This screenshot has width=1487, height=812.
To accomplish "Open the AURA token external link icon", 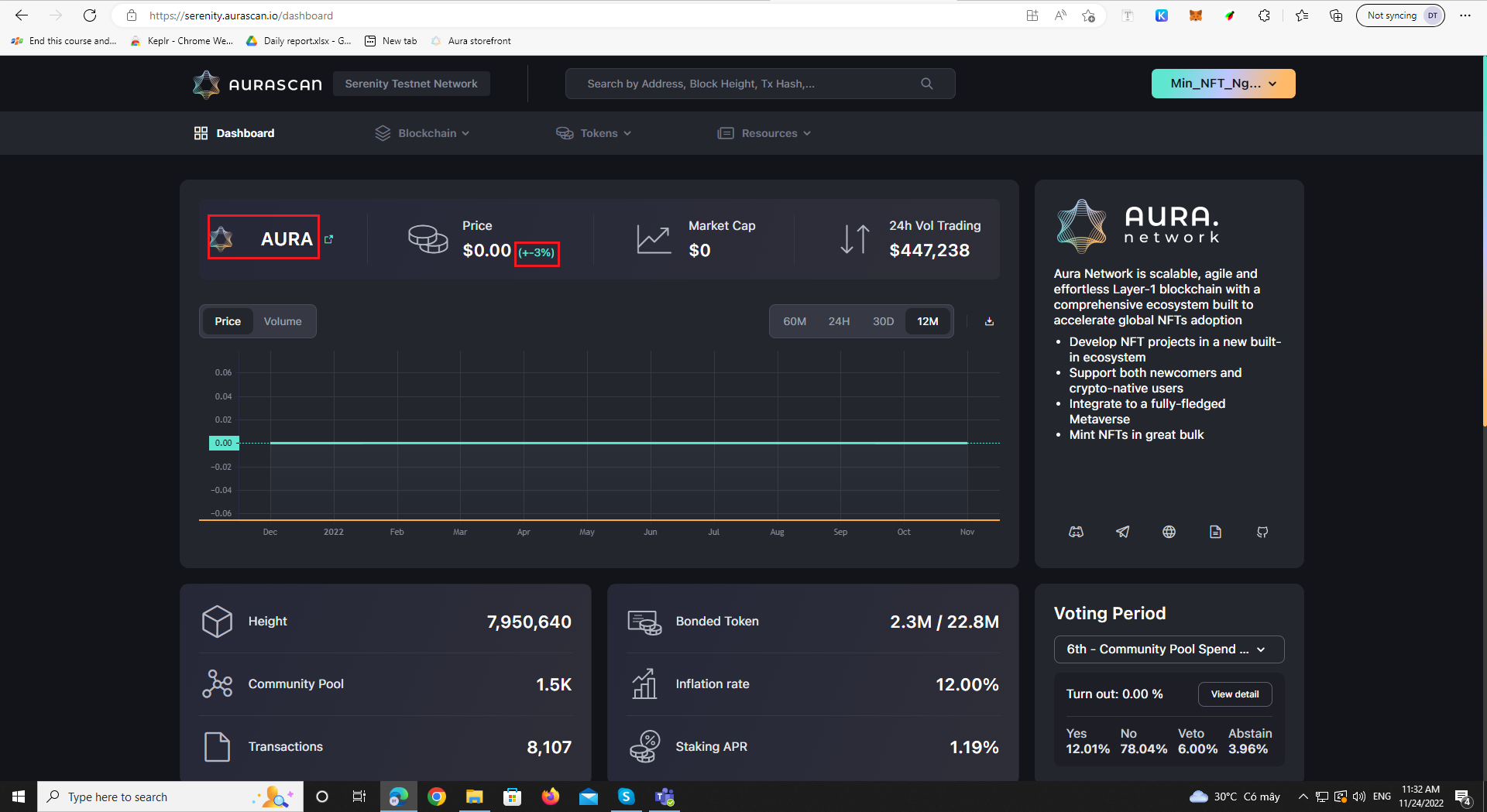I will 329,239.
